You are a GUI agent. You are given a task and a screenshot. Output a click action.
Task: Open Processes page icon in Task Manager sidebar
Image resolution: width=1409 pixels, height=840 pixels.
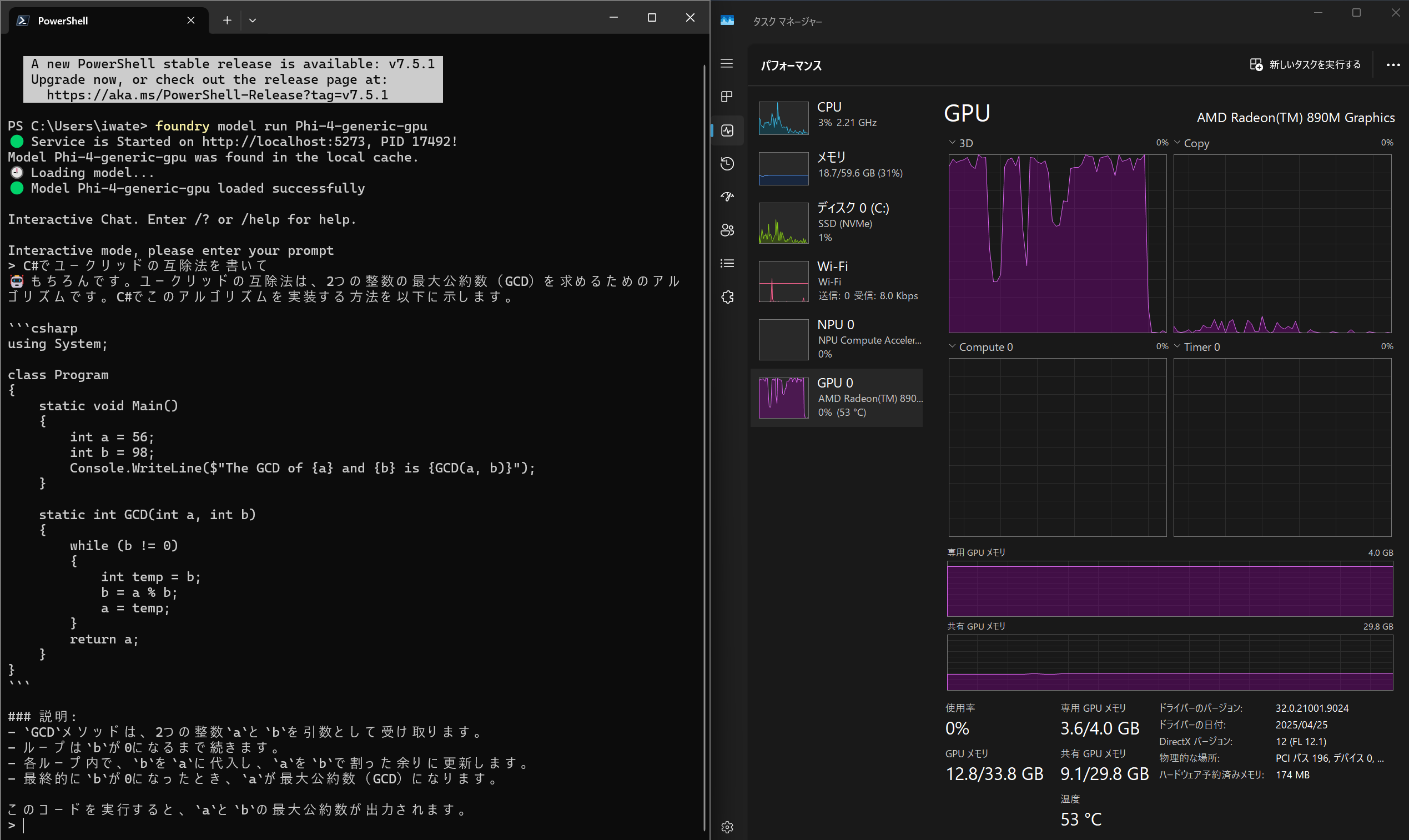click(727, 97)
